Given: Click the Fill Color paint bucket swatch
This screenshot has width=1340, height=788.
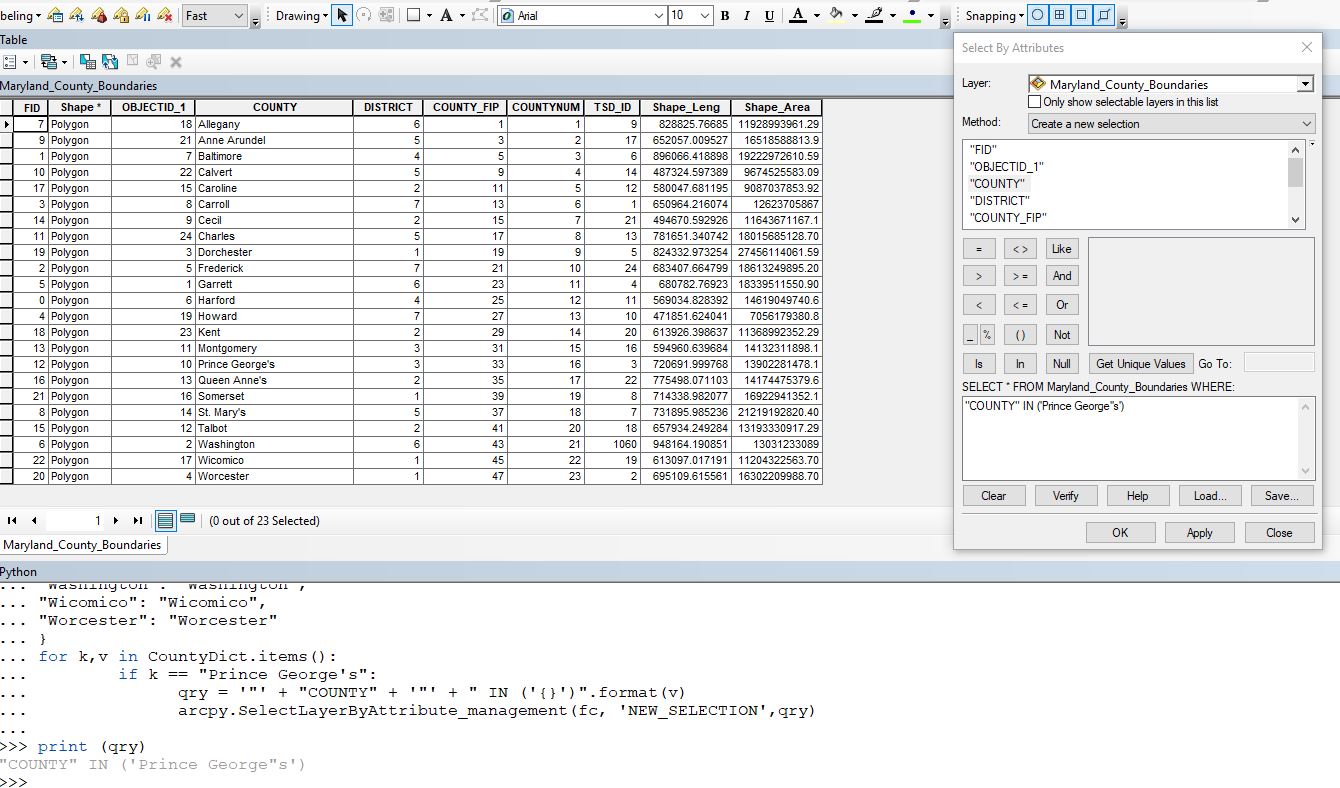Looking at the screenshot, I should (x=837, y=16).
